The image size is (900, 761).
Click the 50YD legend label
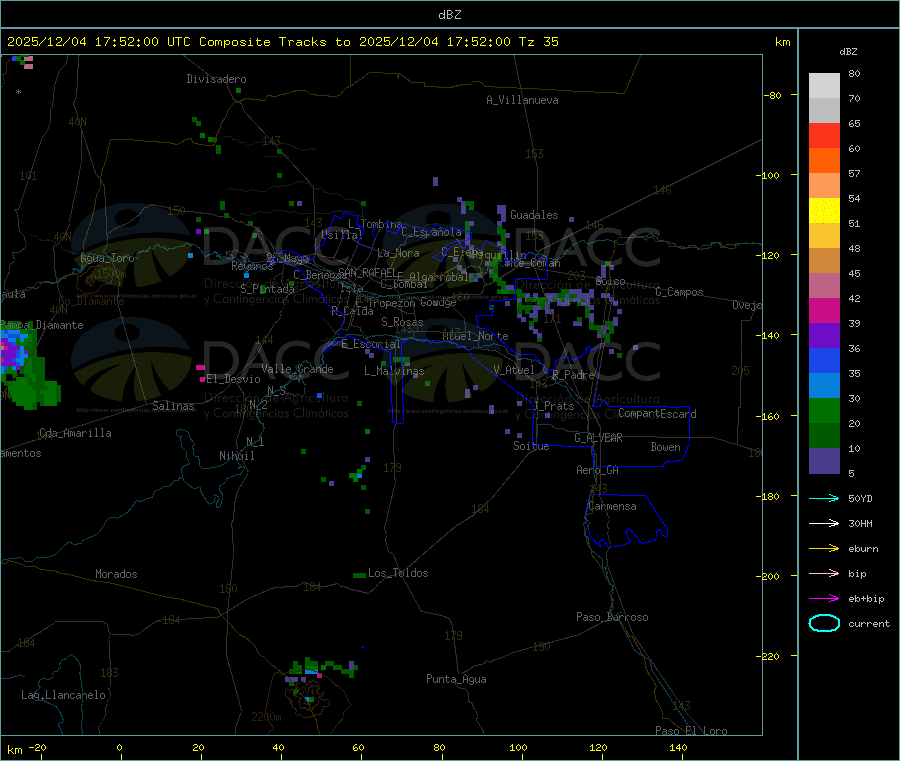[x=860, y=498]
